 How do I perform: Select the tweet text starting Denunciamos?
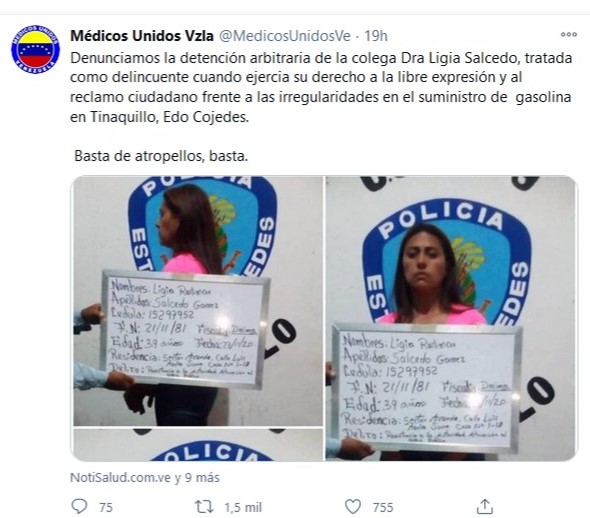point(321,87)
